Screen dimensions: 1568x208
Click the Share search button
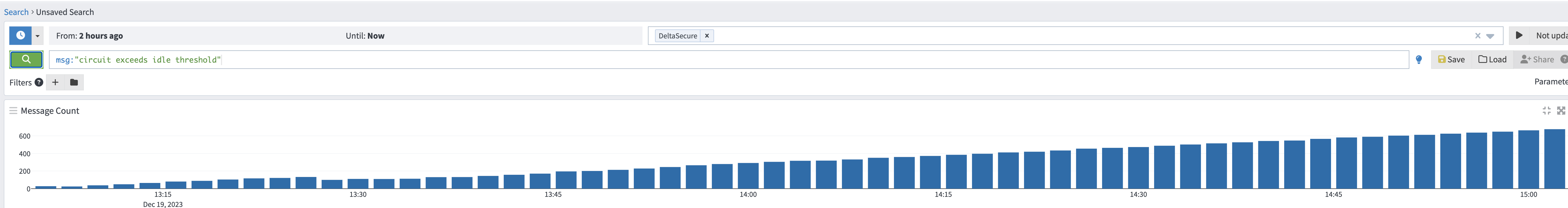tap(1537, 60)
